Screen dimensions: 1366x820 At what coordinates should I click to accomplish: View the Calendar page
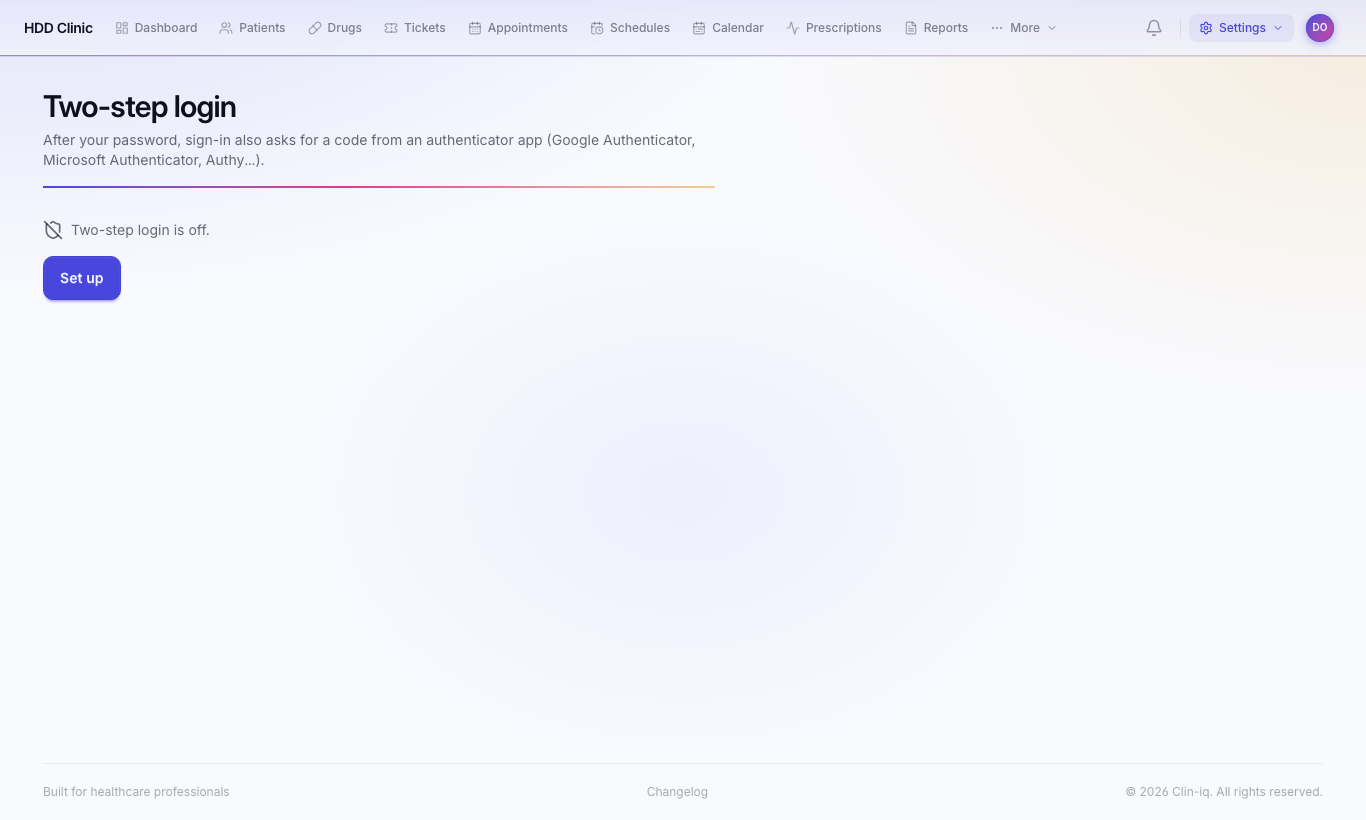pos(728,28)
